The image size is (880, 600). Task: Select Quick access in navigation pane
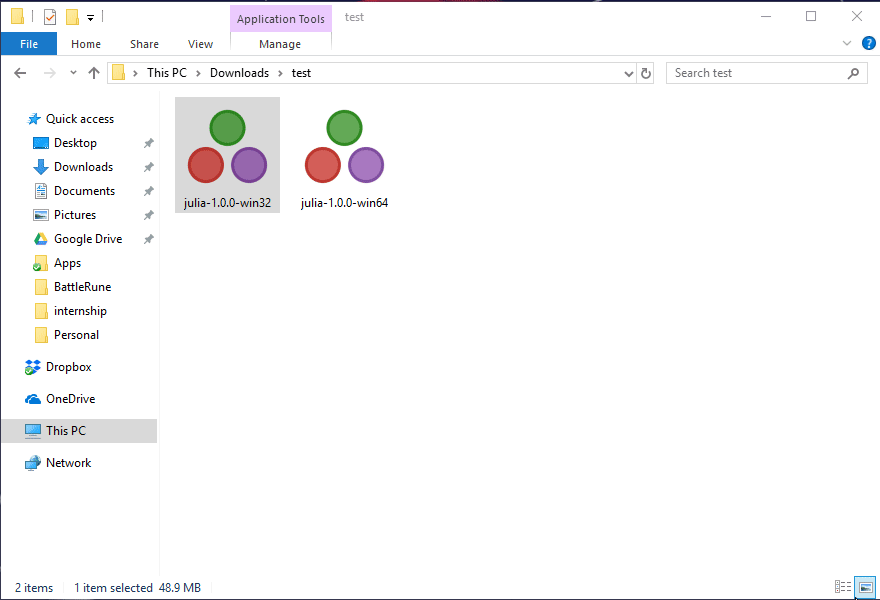point(80,119)
